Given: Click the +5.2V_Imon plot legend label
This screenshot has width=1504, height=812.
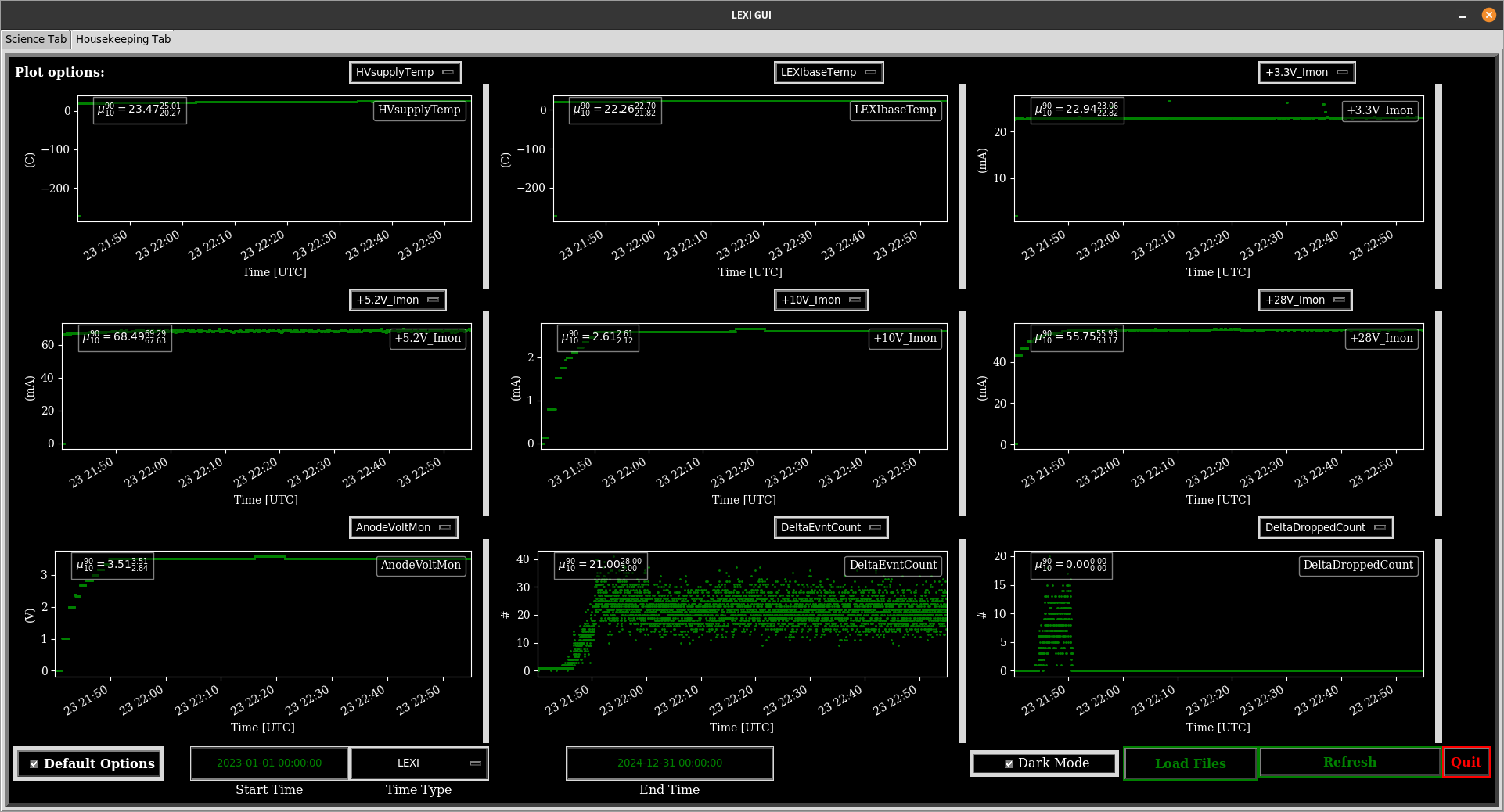Looking at the screenshot, I should point(428,338).
